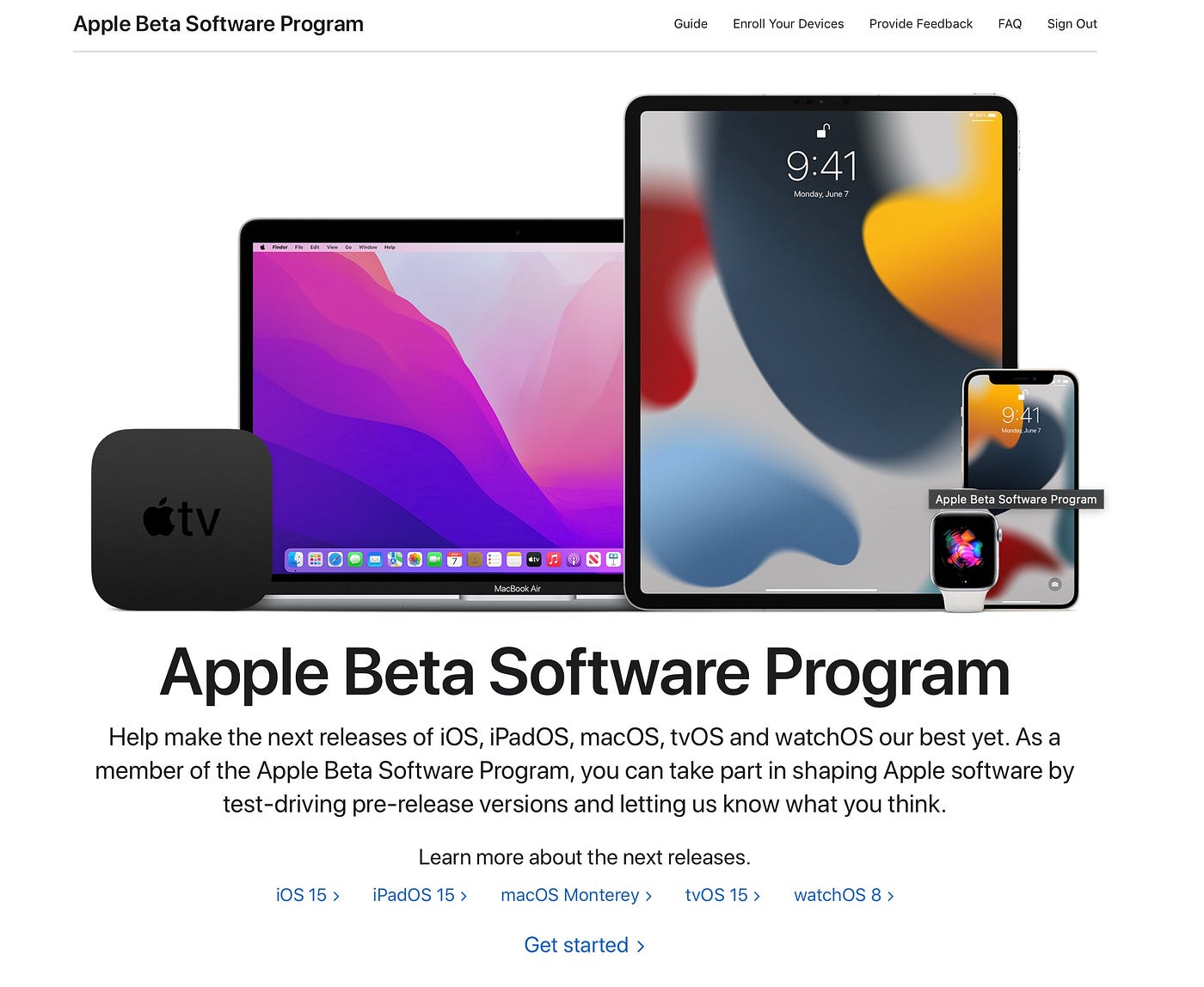Click the Finder icon in the MacBook dock

[x=296, y=560]
